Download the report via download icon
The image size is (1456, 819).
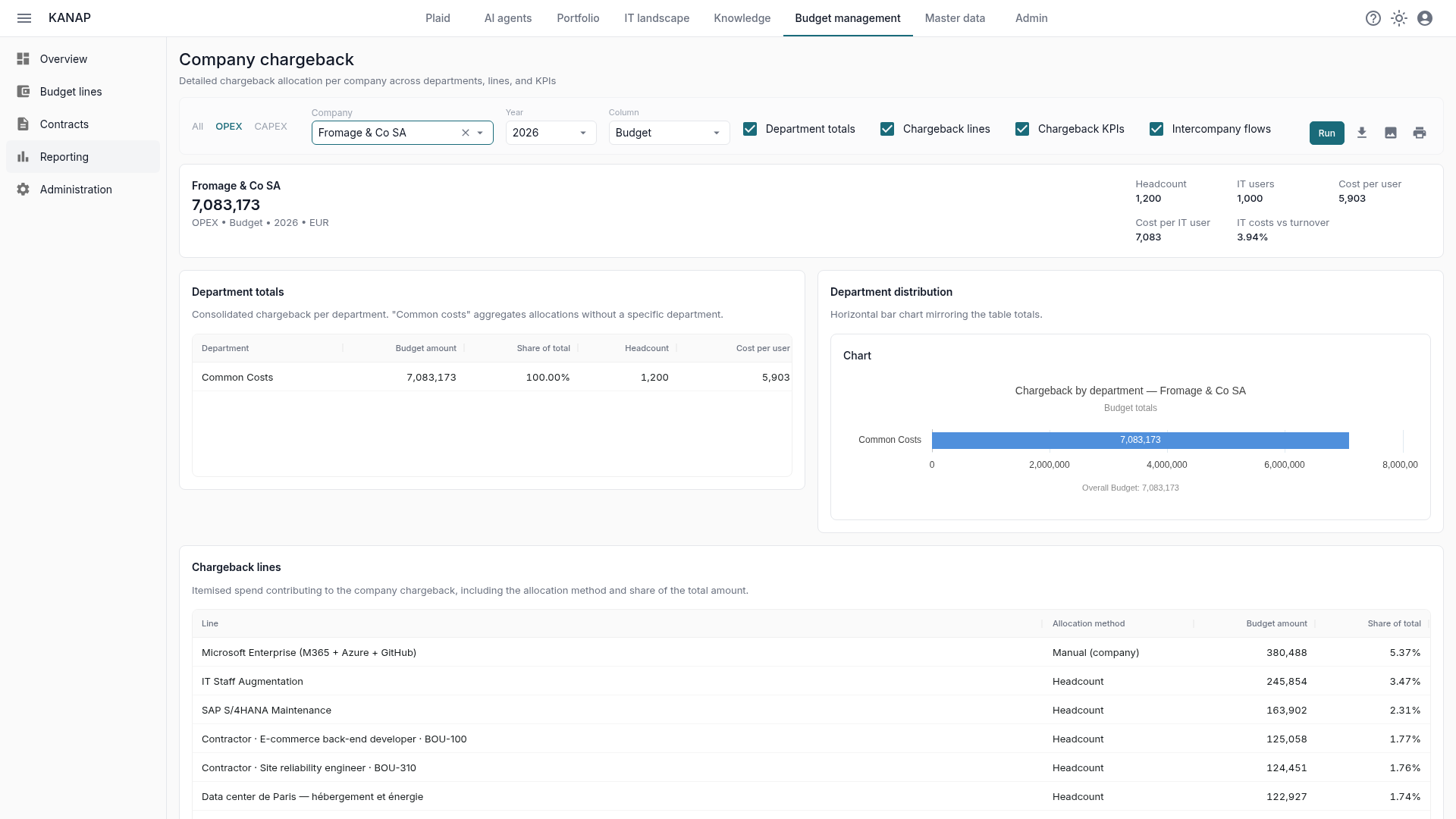tap(1362, 133)
